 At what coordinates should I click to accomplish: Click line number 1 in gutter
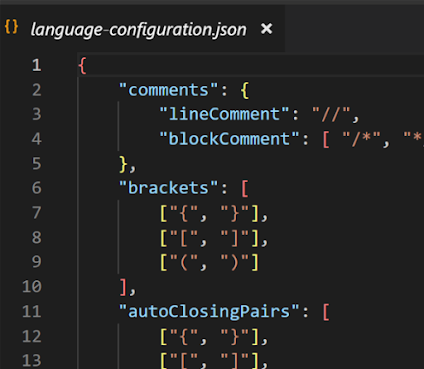(x=37, y=65)
